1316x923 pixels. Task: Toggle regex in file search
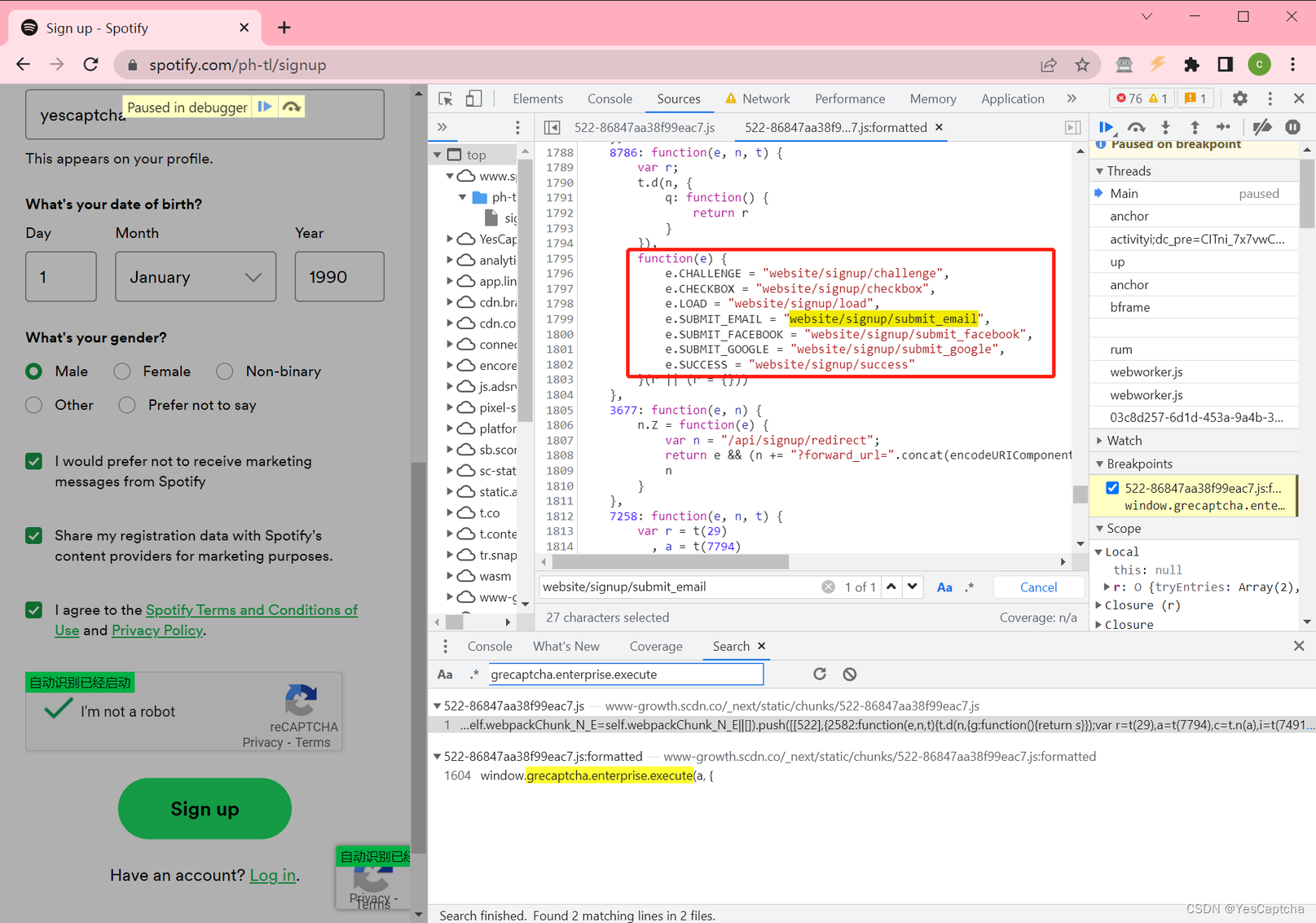(970, 587)
